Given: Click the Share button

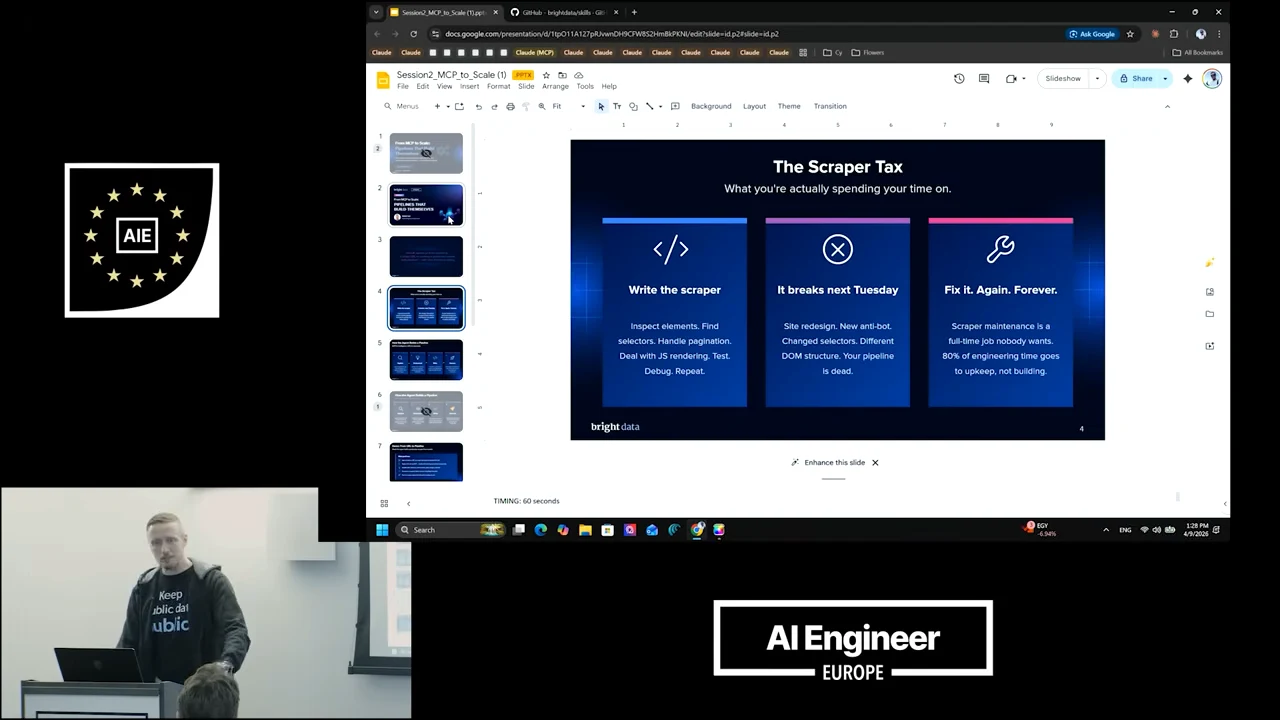Looking at the screenshot, I should (1136, 78).
